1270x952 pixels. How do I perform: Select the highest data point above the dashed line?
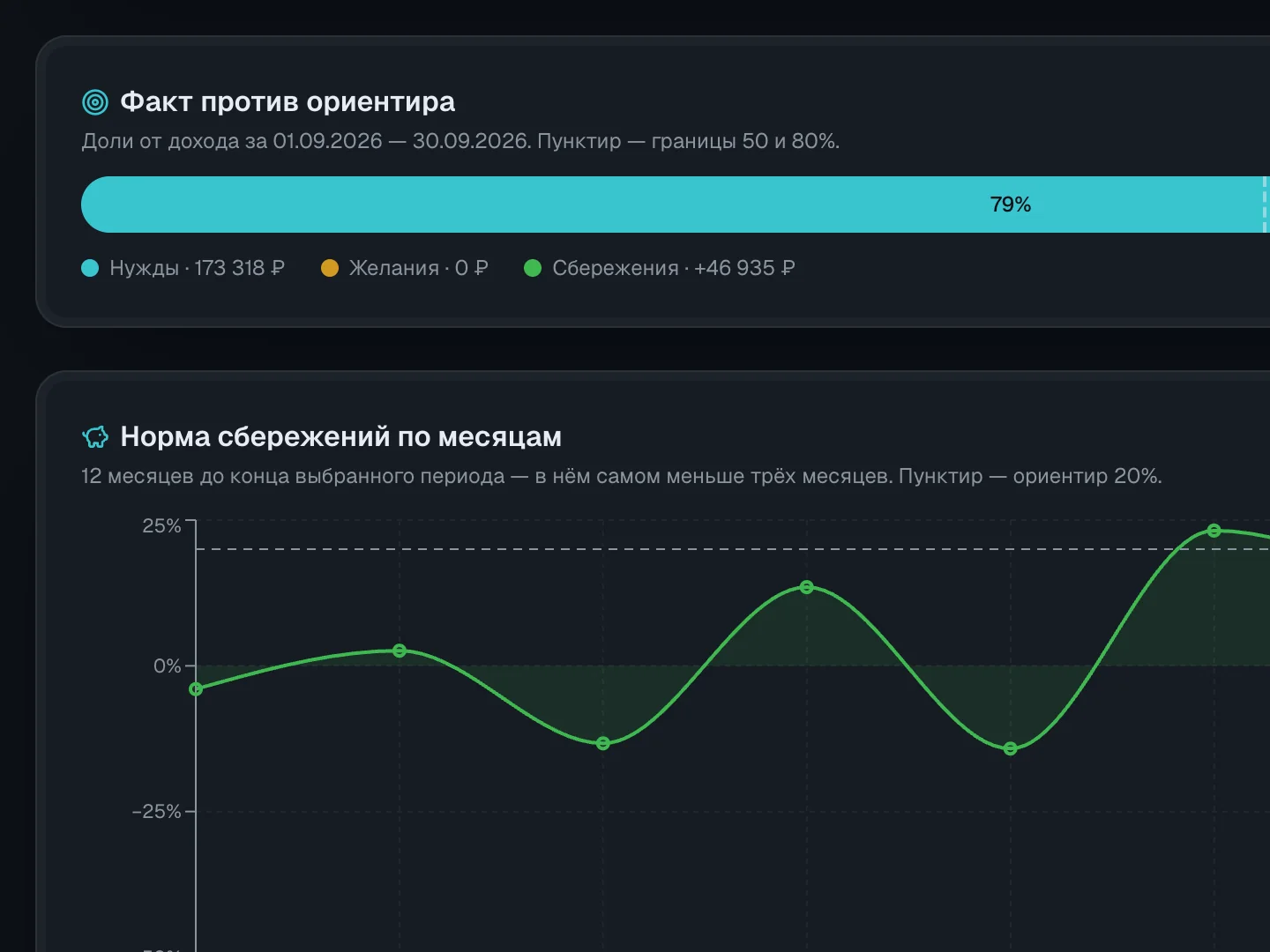(1214, 531)
